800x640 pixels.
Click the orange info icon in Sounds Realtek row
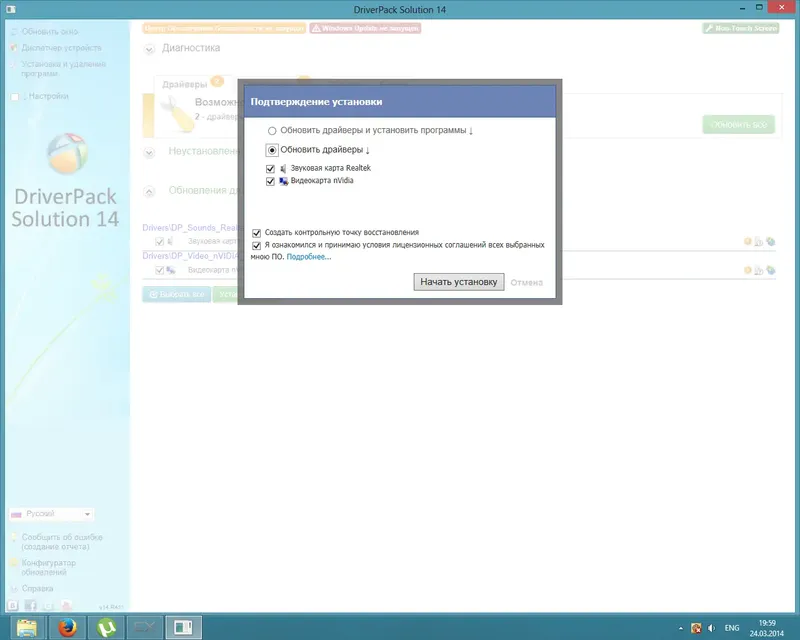pyautogui.click(x=747, y=241)
